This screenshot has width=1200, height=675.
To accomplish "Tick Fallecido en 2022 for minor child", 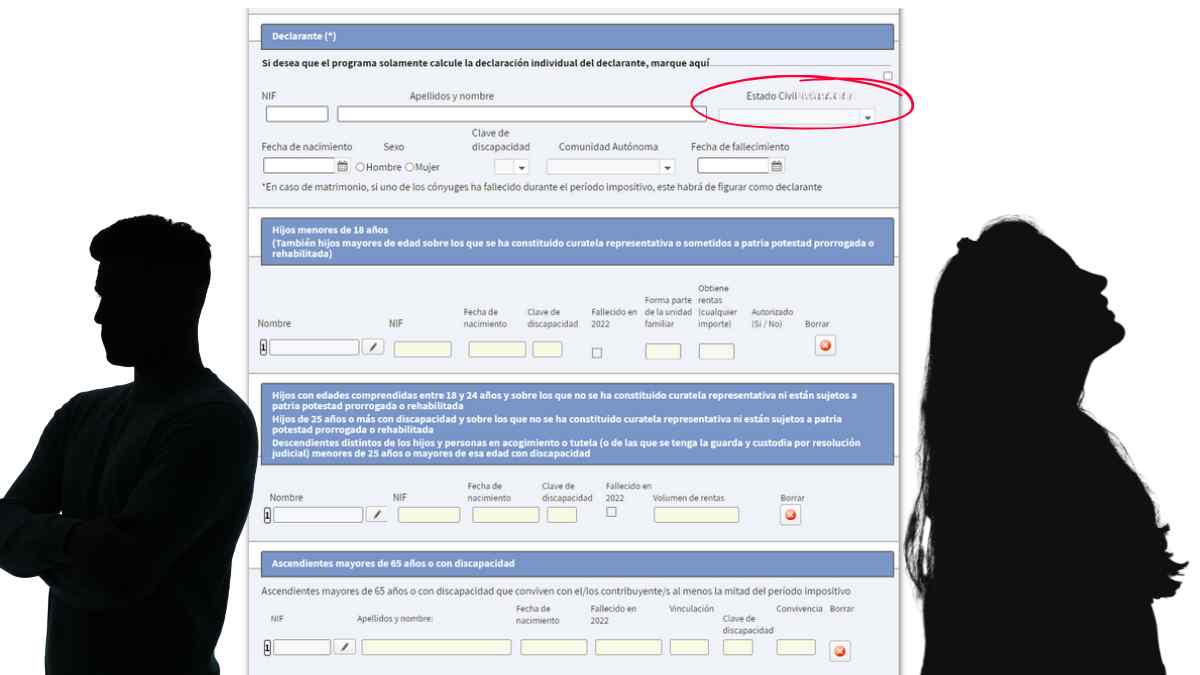I will [x=597, y=352].
